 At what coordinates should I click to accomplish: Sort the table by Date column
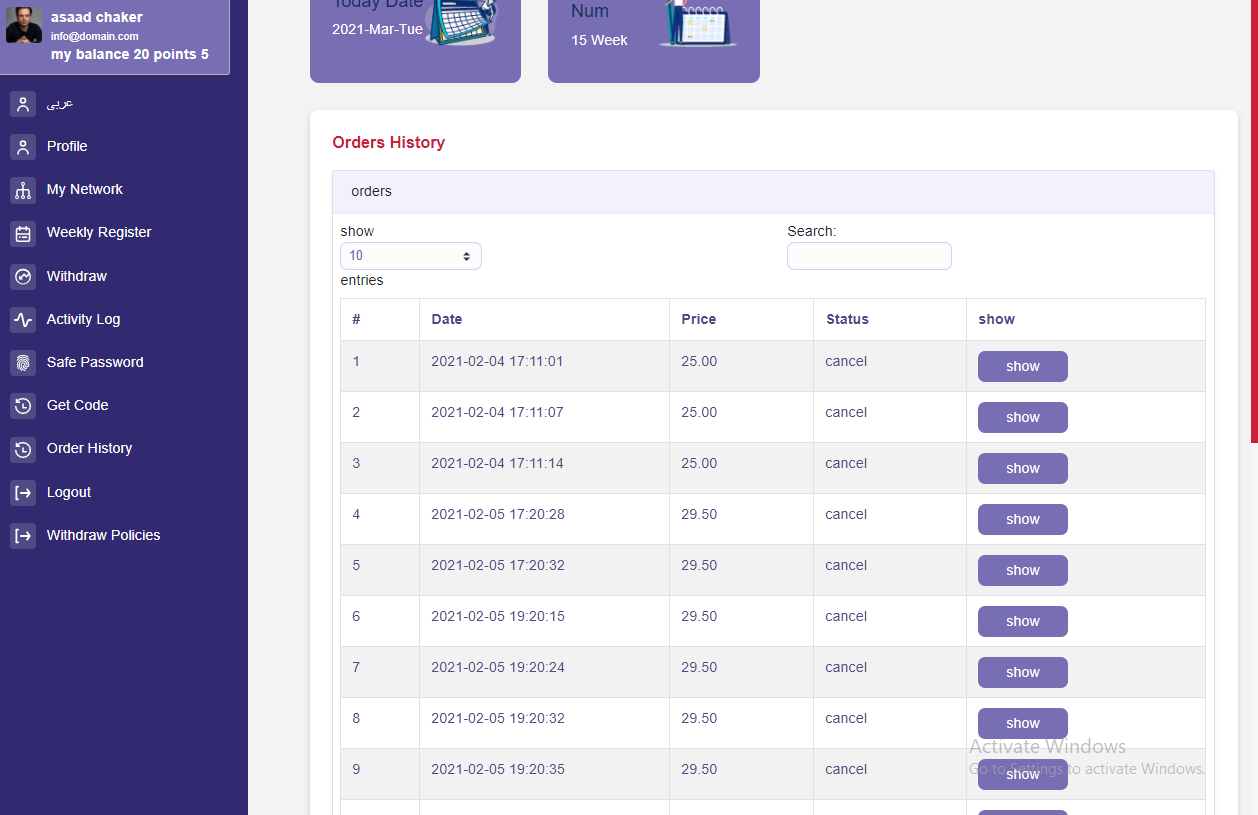click(447, 319)
